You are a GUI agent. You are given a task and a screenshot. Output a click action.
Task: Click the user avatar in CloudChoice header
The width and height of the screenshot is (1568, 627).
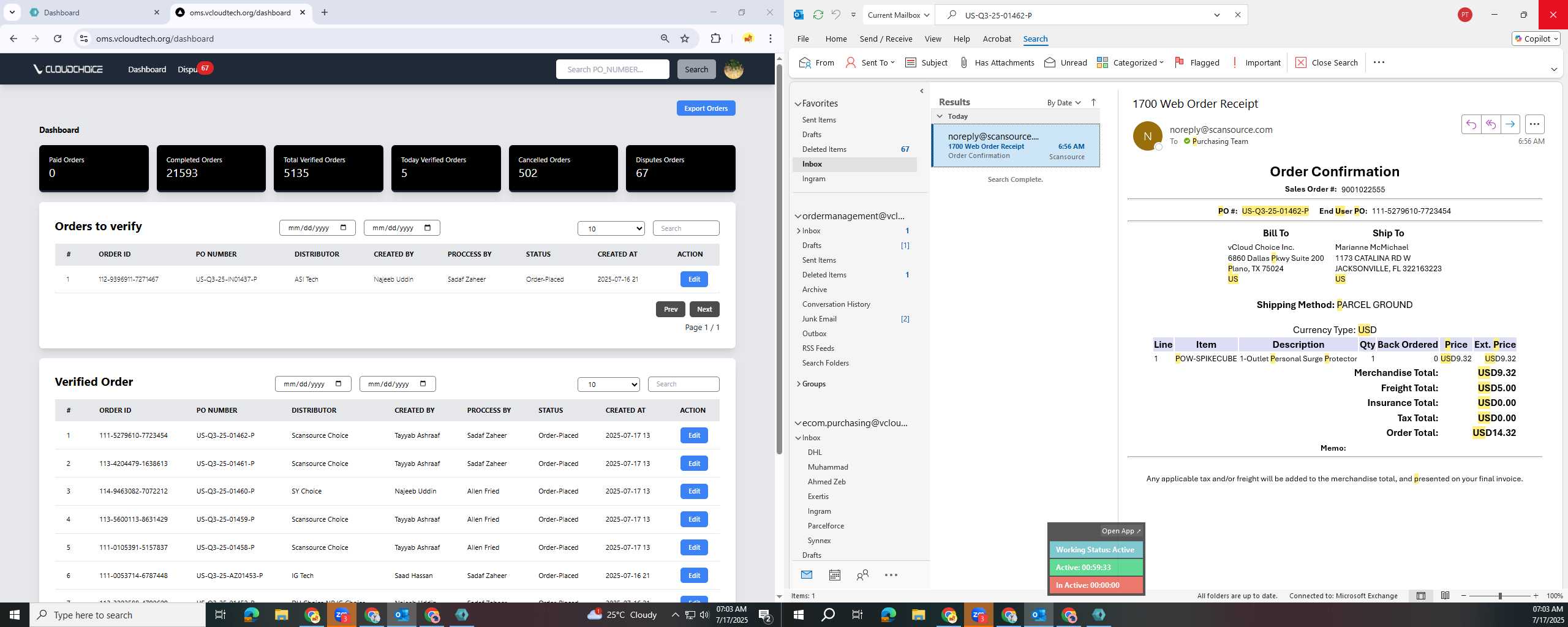click(733, 69)
